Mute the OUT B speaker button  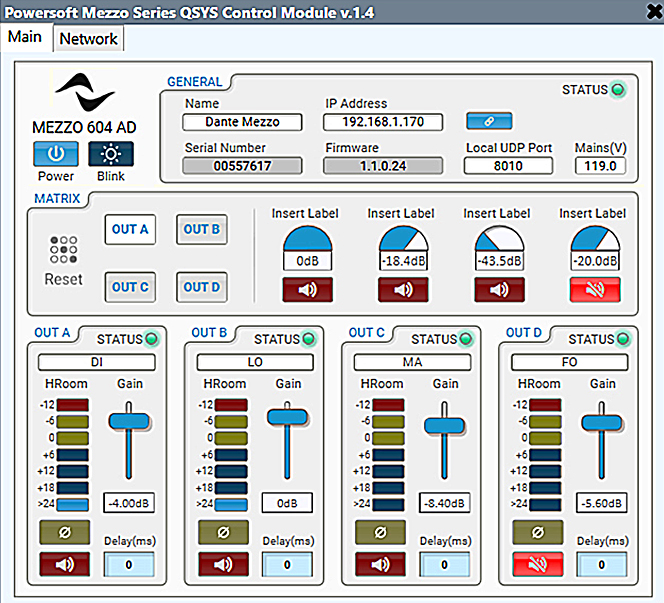click(223, 564)
